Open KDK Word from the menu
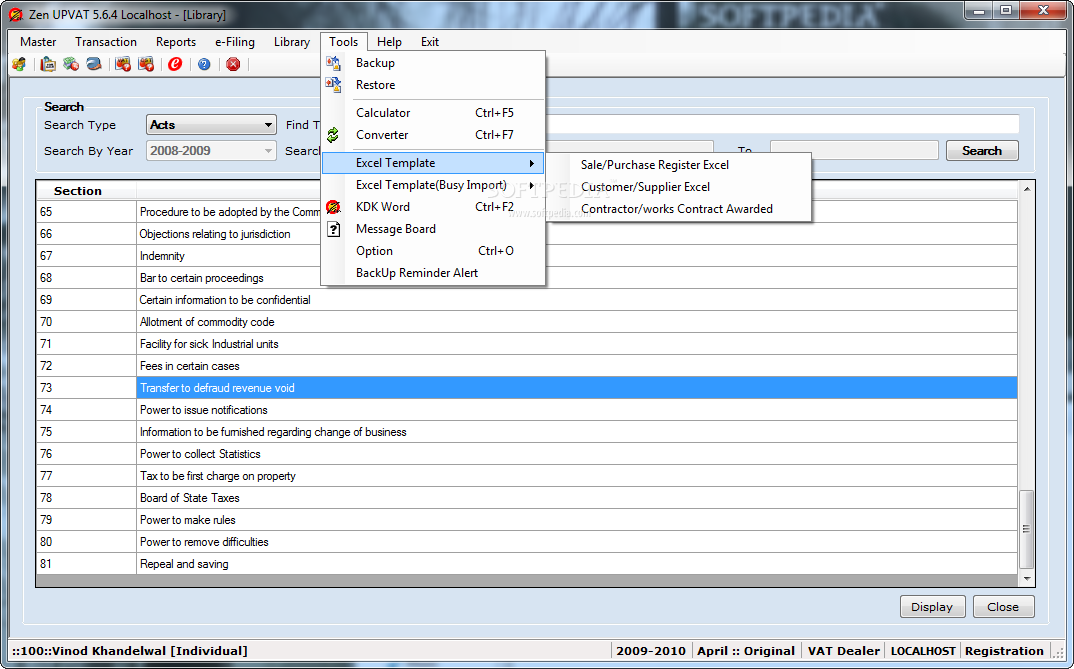This screenshot has width=1074, height=669. click(433, 207)
